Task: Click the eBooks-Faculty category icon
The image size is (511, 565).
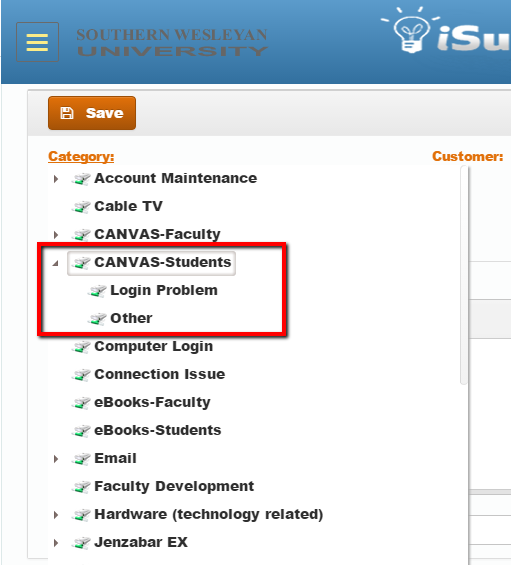Action: click(x=81, y=403)
